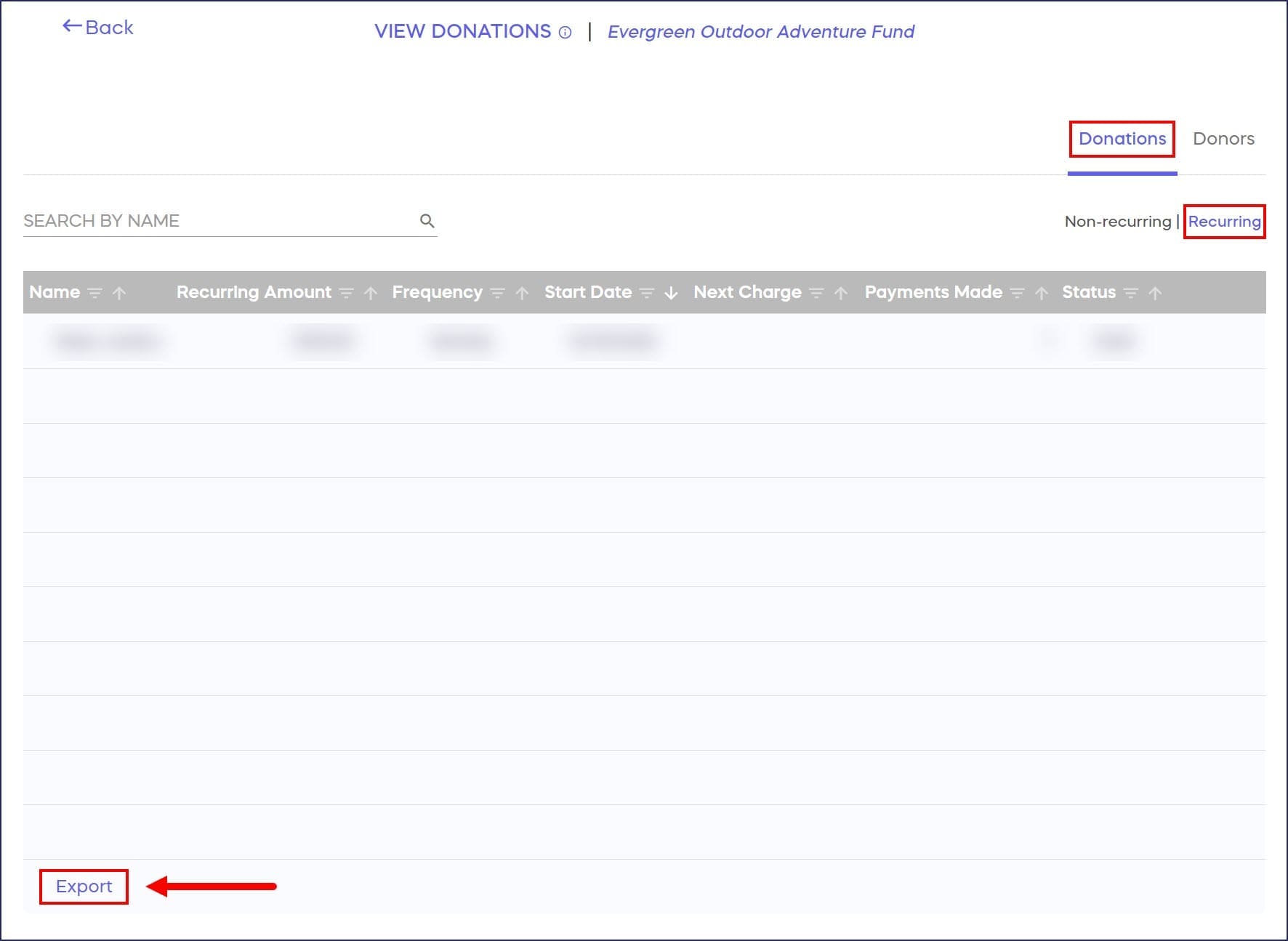The image size is (1288, 941).
Task: Switch to the Donors tab
Action: (1223, 139)
